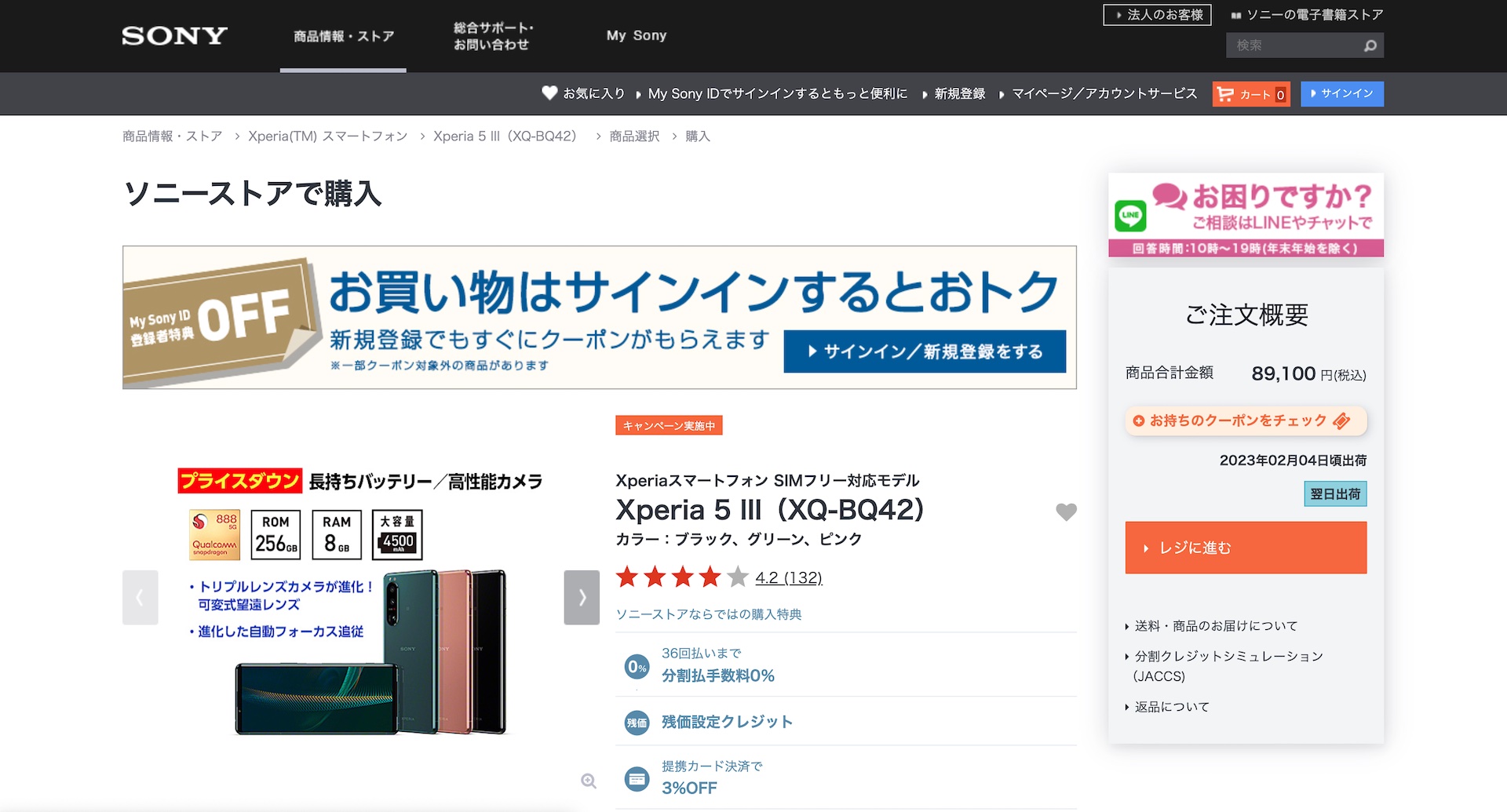1507x812 pixels.
Task: Open the My Sony menu
Action: click(x=637, y=36)
